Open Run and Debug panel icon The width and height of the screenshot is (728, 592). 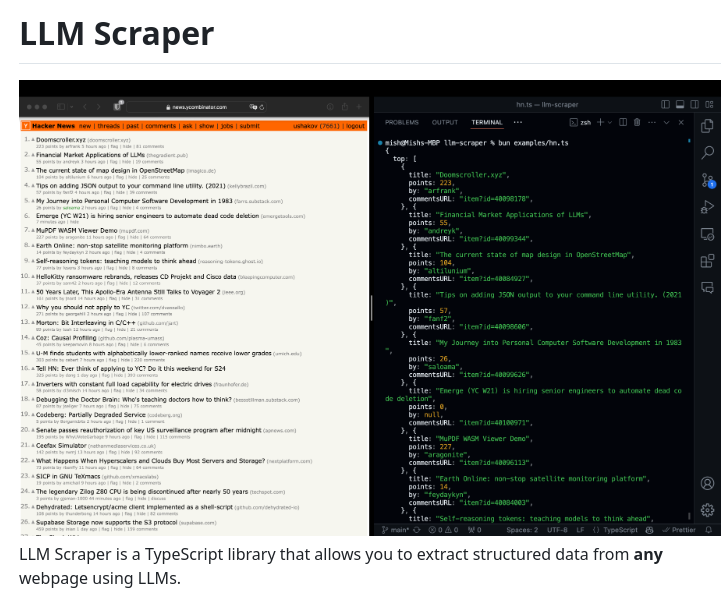[x=707, y=208]
